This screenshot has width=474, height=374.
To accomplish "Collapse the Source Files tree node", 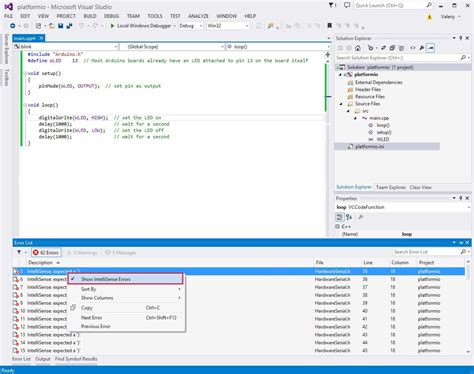I will 341,104.
